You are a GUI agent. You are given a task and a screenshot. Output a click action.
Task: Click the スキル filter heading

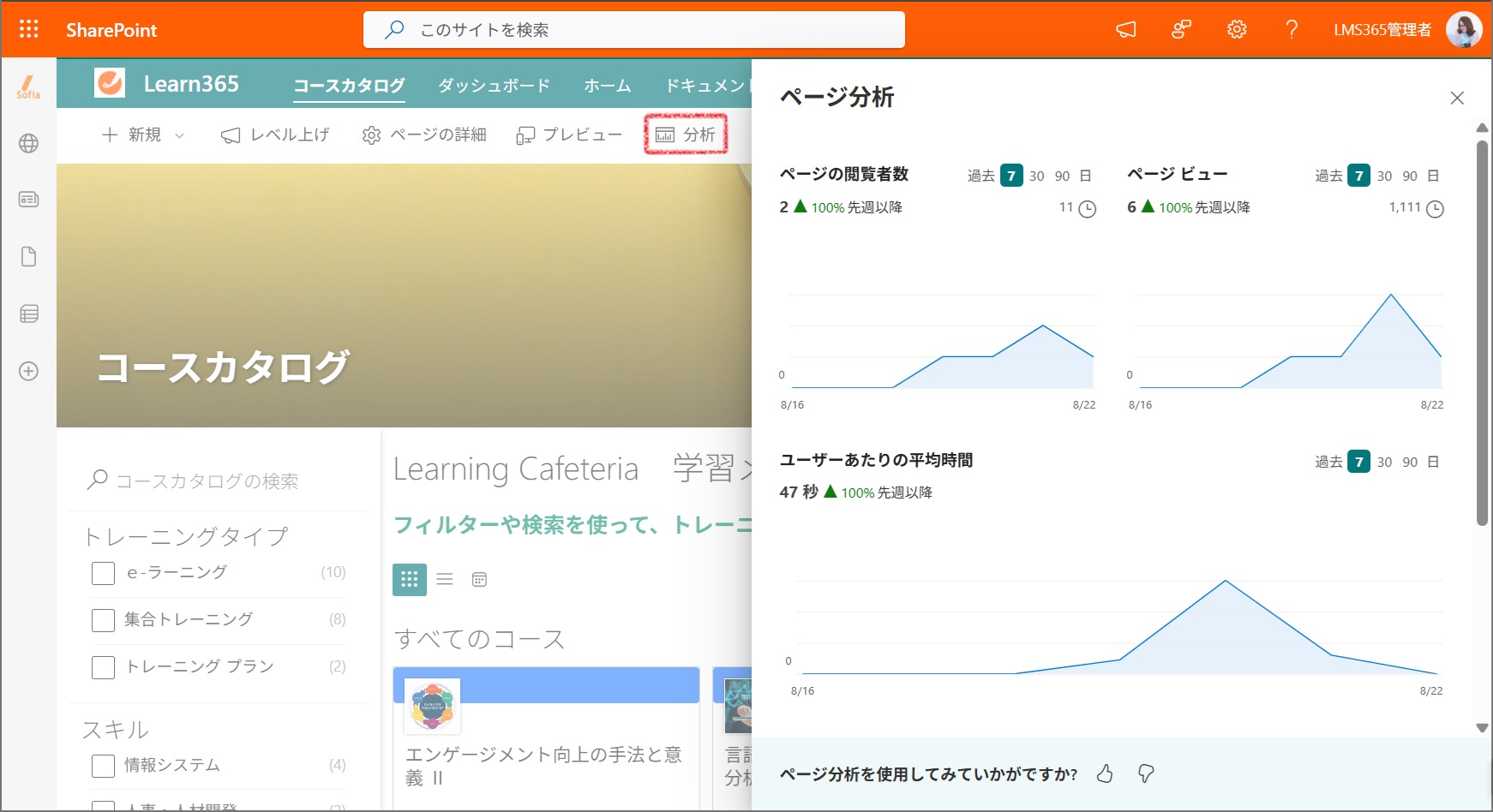click(x=116, y=730)
